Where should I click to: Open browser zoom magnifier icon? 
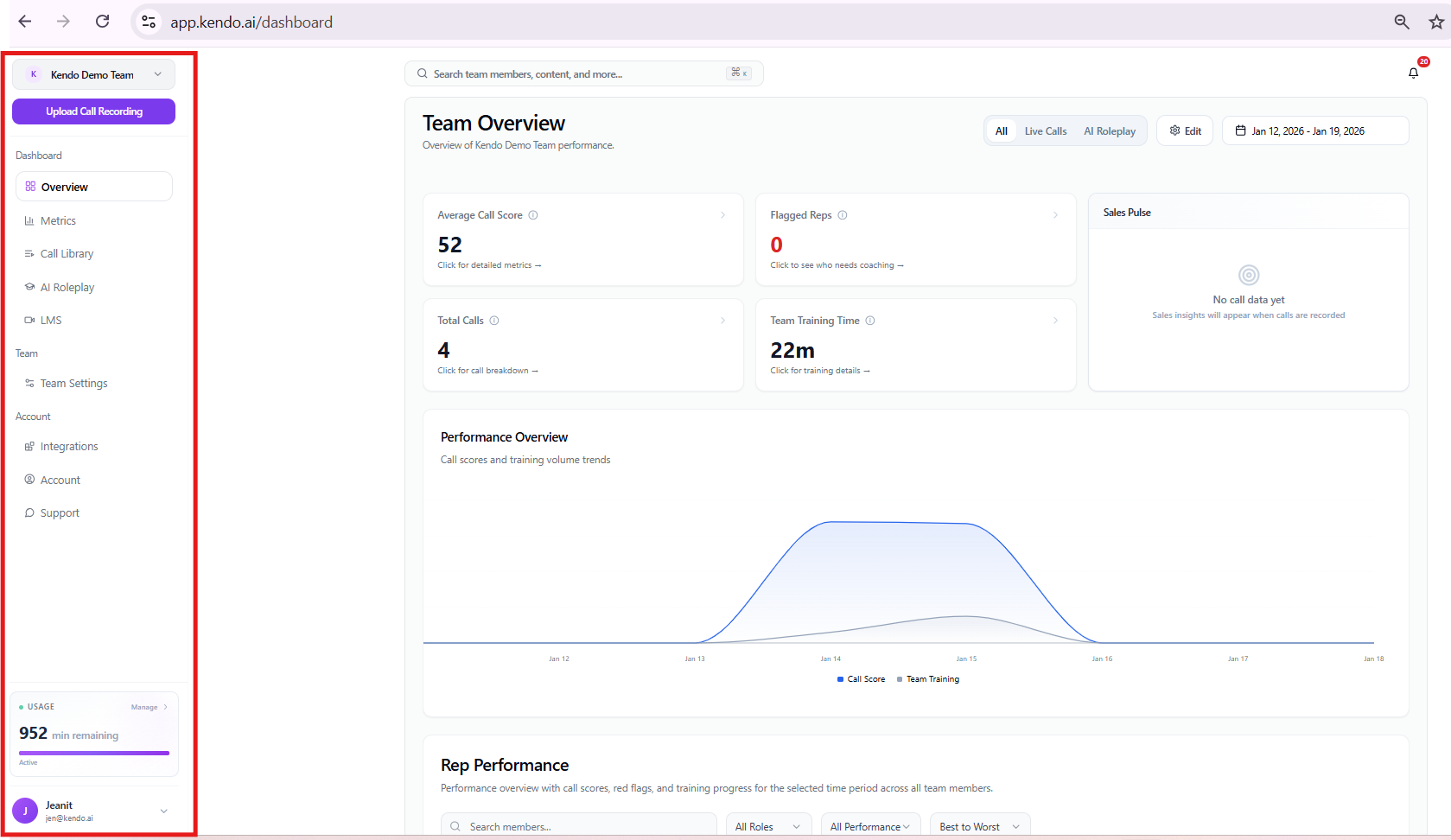coord(1402,22)
